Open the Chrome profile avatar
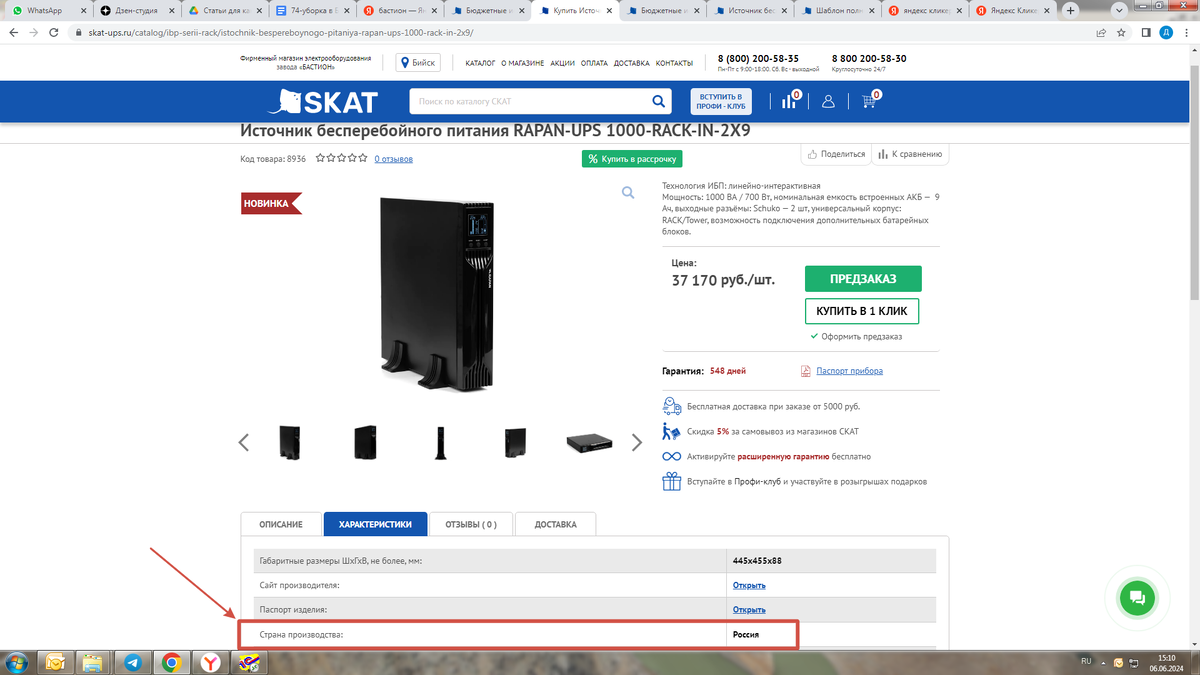The width and height of the screenshot is (1200, 675). (x=1166, y=32)
